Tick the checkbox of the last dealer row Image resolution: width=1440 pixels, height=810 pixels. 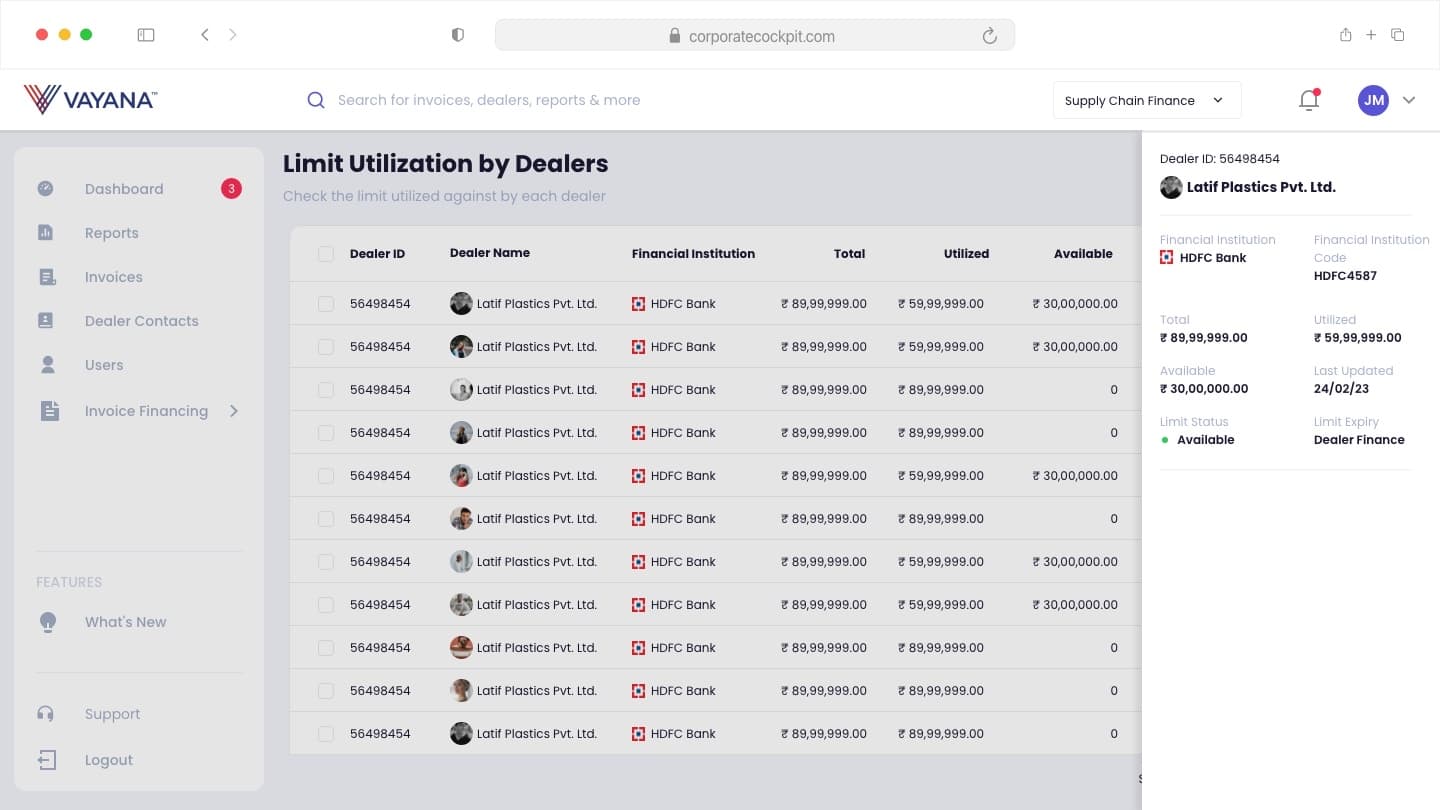[x=326, y=734]
